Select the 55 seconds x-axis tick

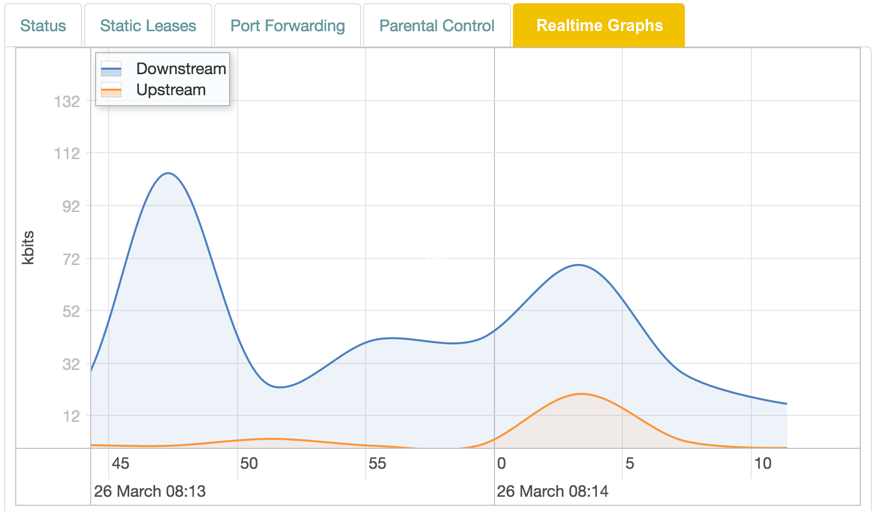point(377,464)
